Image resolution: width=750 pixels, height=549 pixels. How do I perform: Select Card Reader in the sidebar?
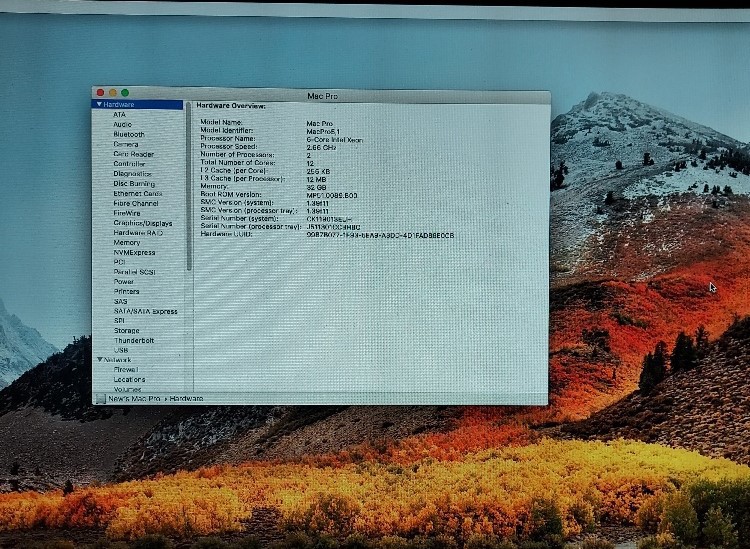(133, 154)
